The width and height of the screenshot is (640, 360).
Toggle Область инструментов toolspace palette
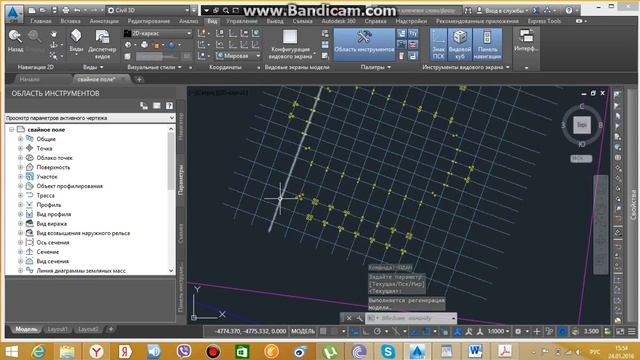(364, 43)
